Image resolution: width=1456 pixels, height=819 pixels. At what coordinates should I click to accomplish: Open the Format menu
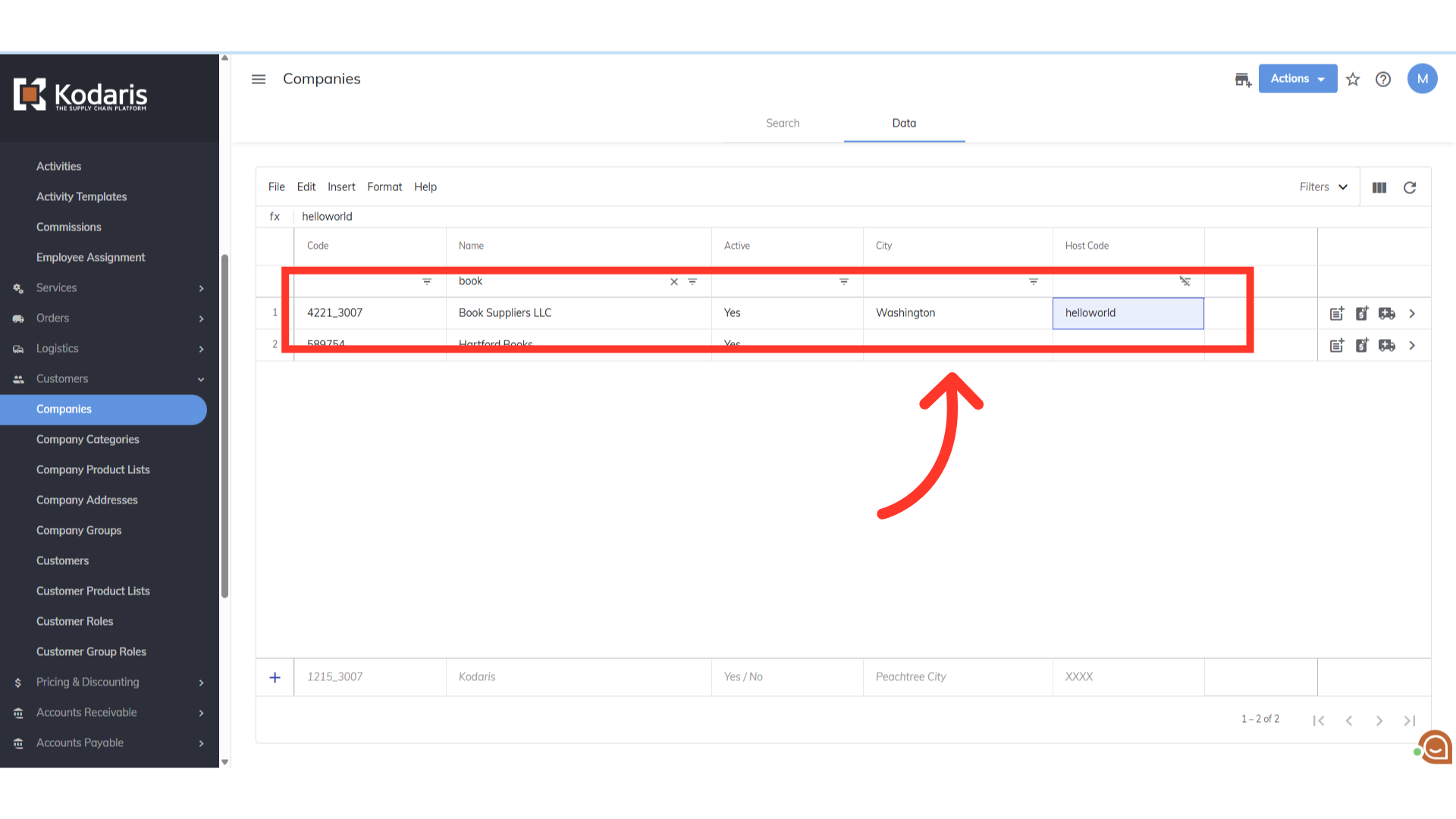coord(384,187)
